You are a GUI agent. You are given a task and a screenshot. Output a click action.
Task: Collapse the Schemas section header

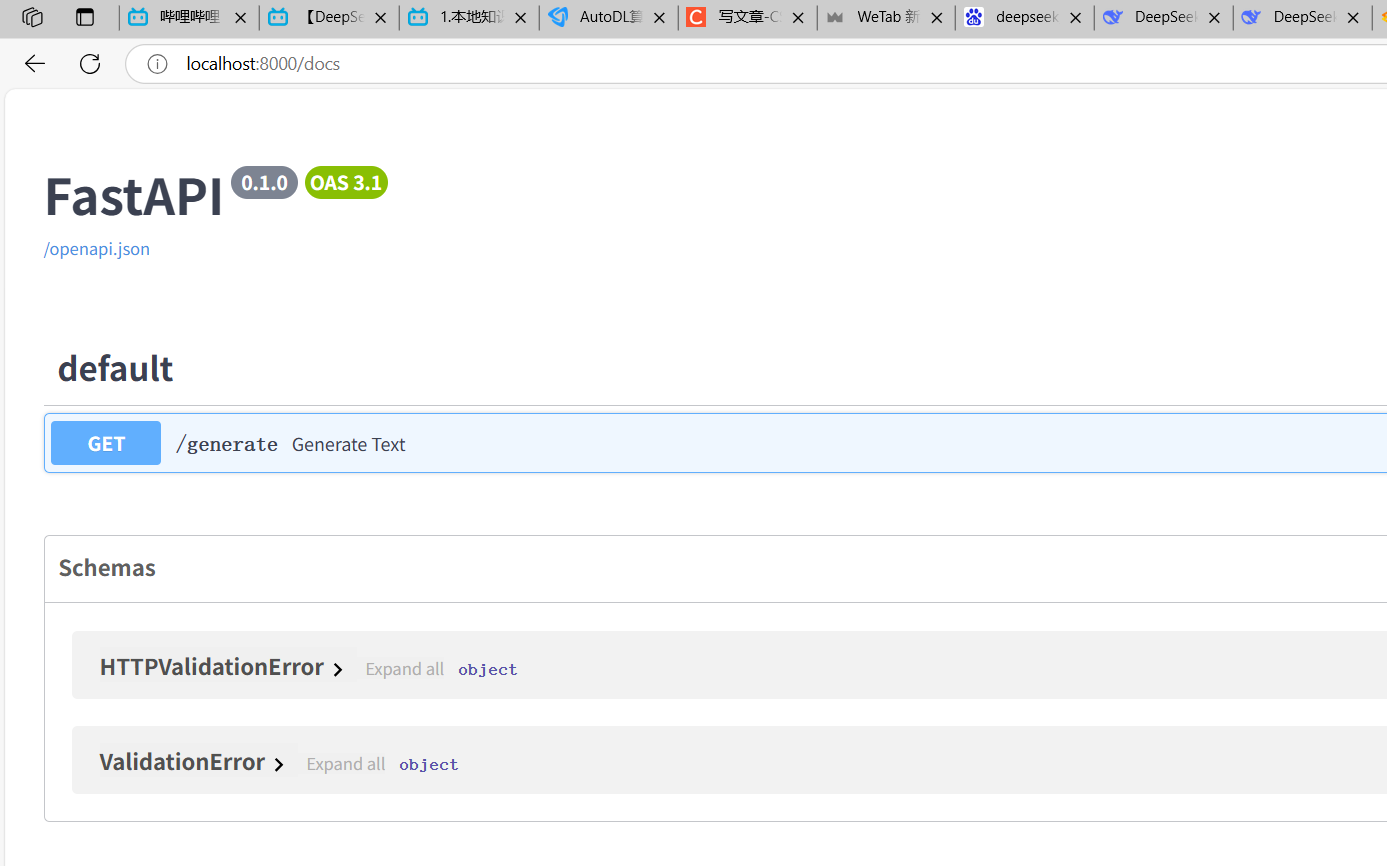click(x=107, y=568)
